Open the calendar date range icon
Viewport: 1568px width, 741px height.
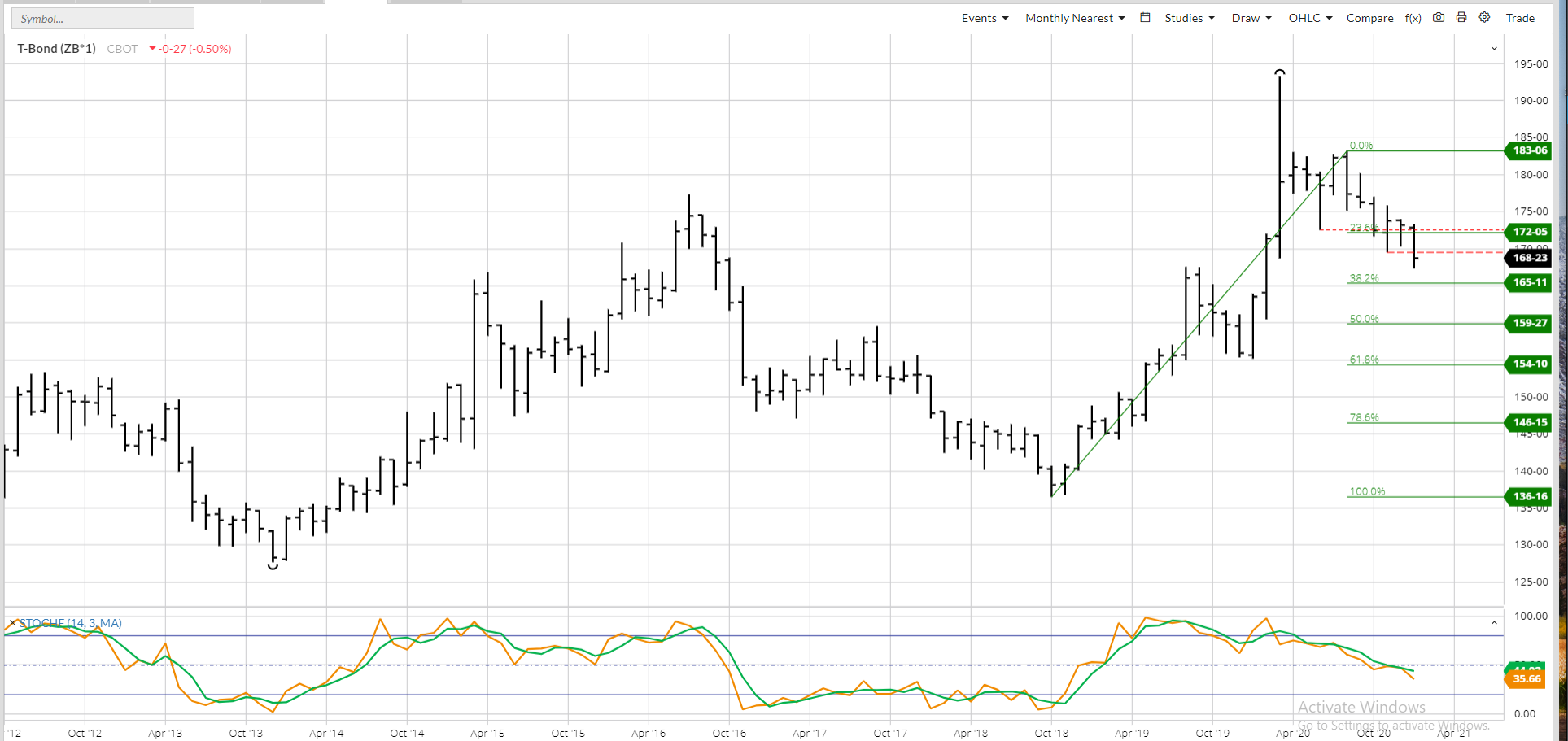[x=1145, y=17]
